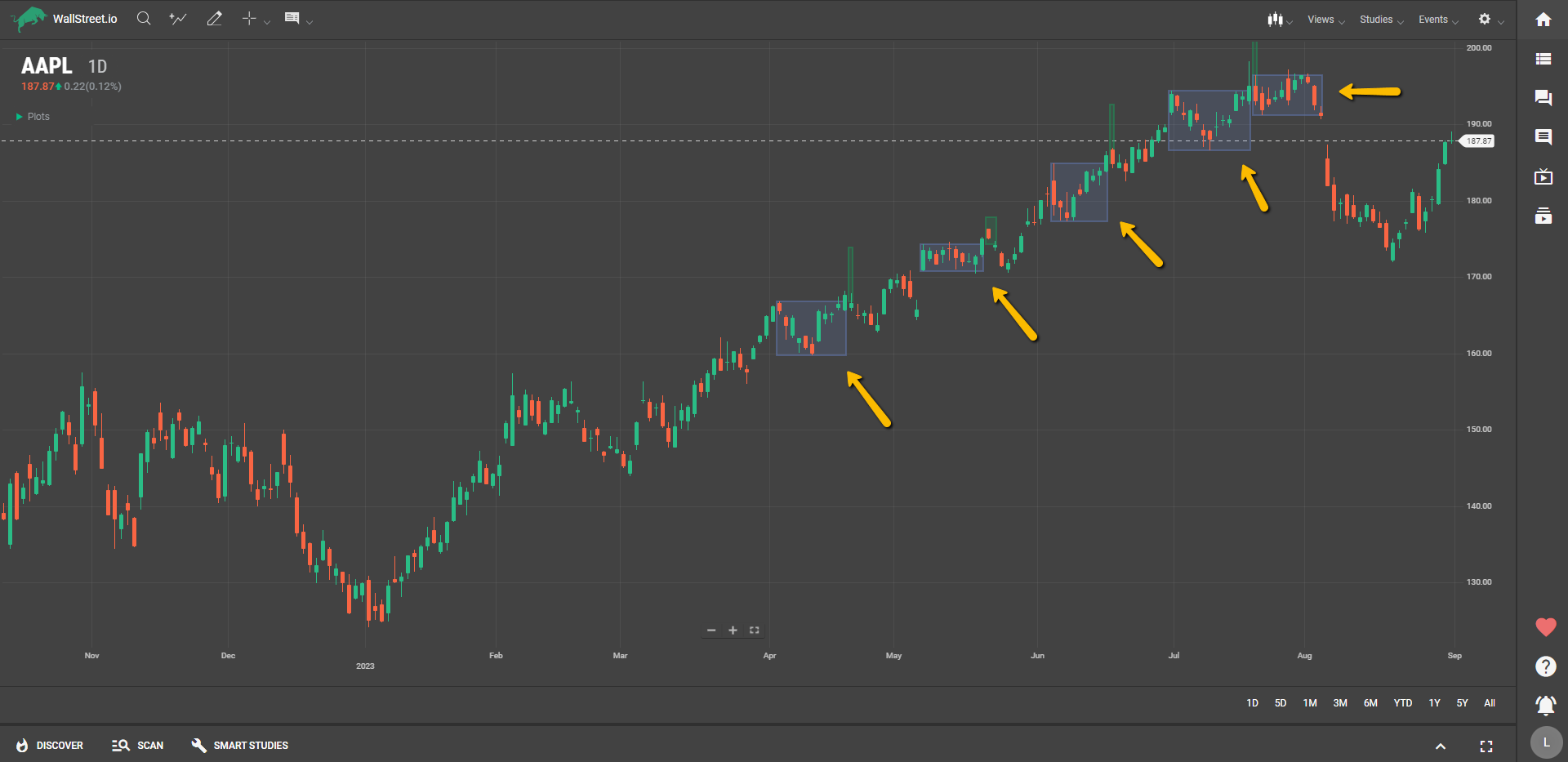Zoom out with the minus button
Image resolution: width=1568 pixels, height=762 pixels.
(711, 631)
